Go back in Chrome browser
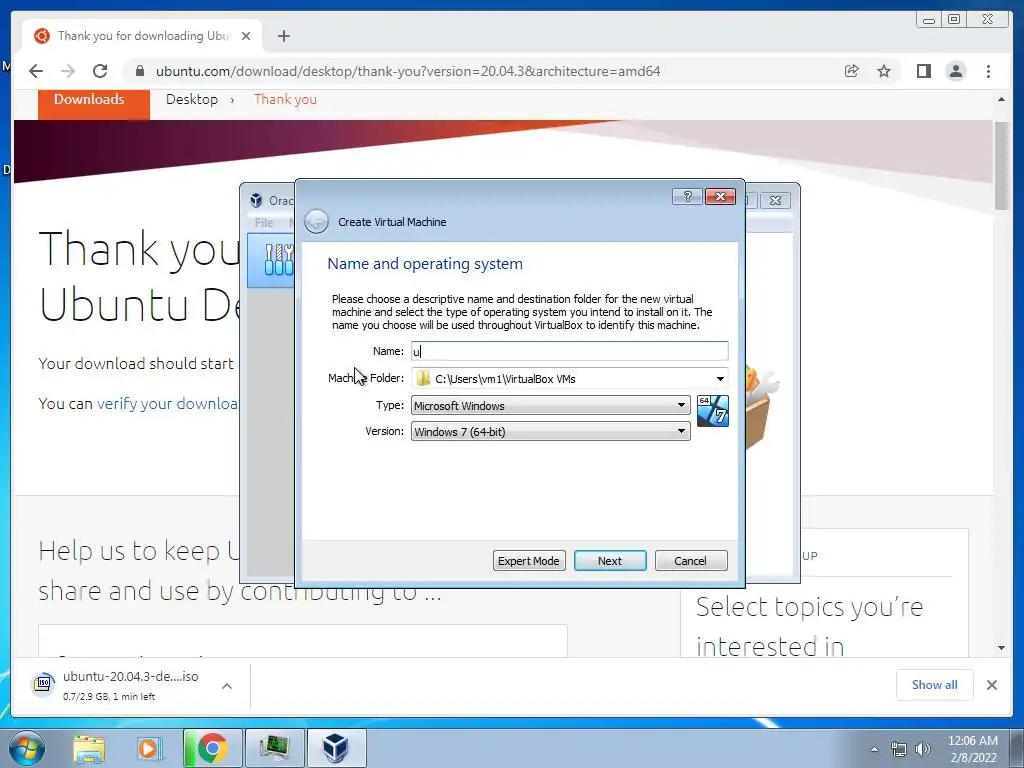The image size is (1024, 768). [x=36, y=71]
